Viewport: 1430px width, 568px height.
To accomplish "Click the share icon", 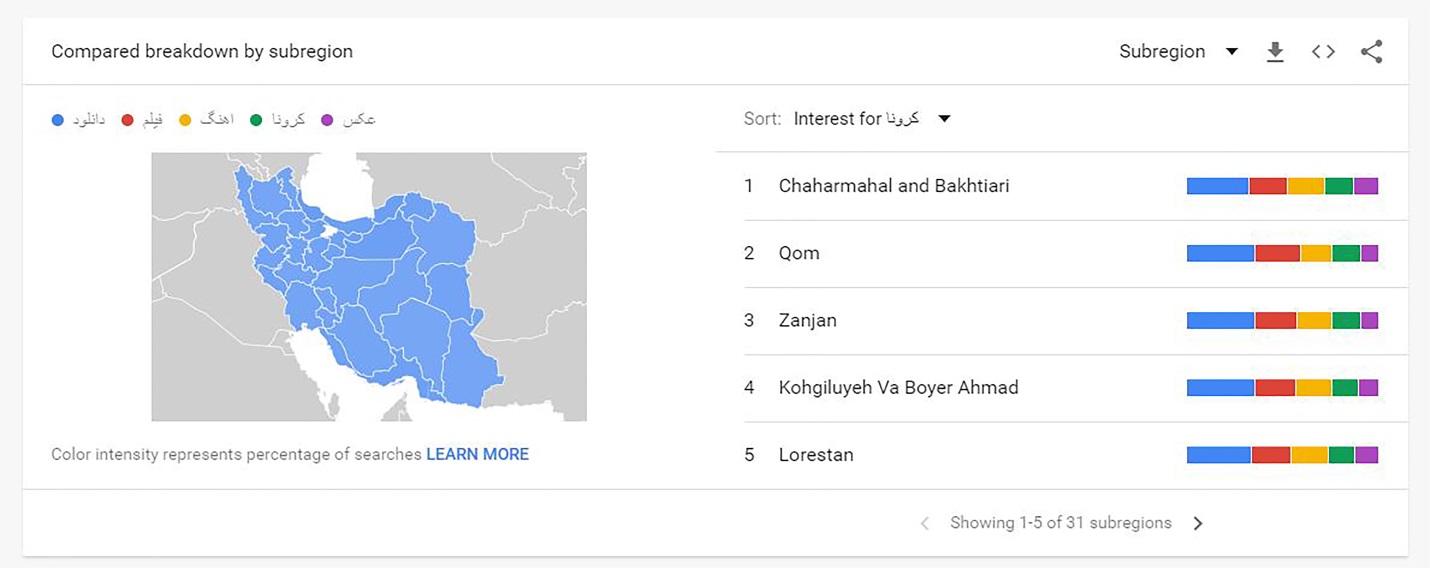I will tap(1371, 52).
